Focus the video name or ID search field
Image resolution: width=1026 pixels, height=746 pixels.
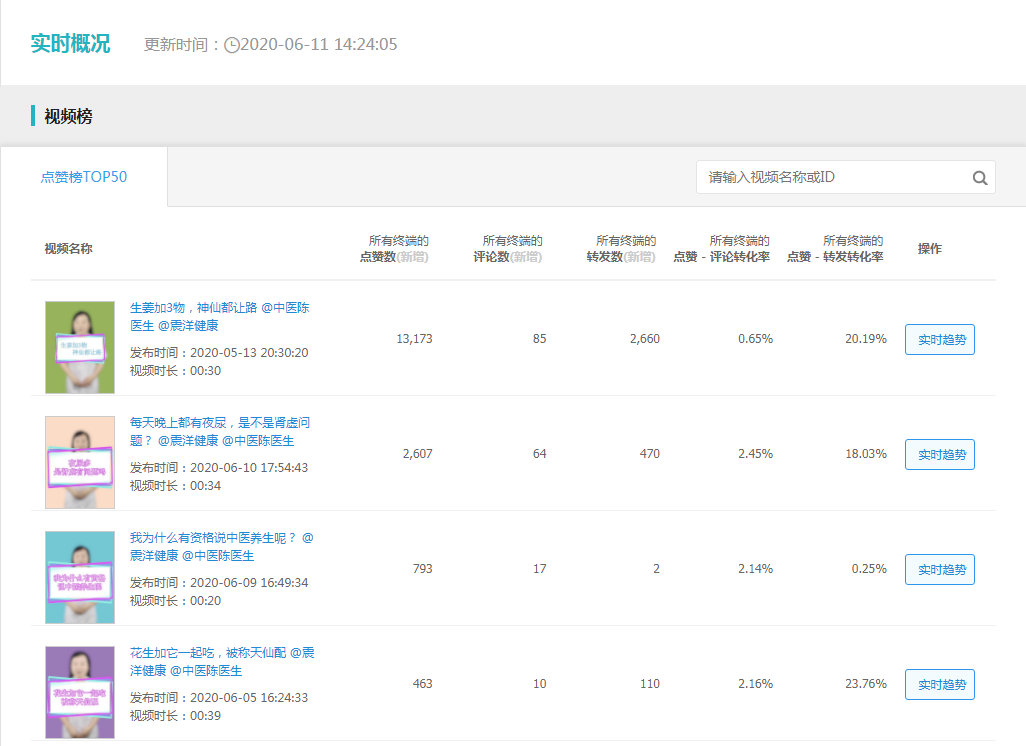pyautogui.click(x=845, y=177)
